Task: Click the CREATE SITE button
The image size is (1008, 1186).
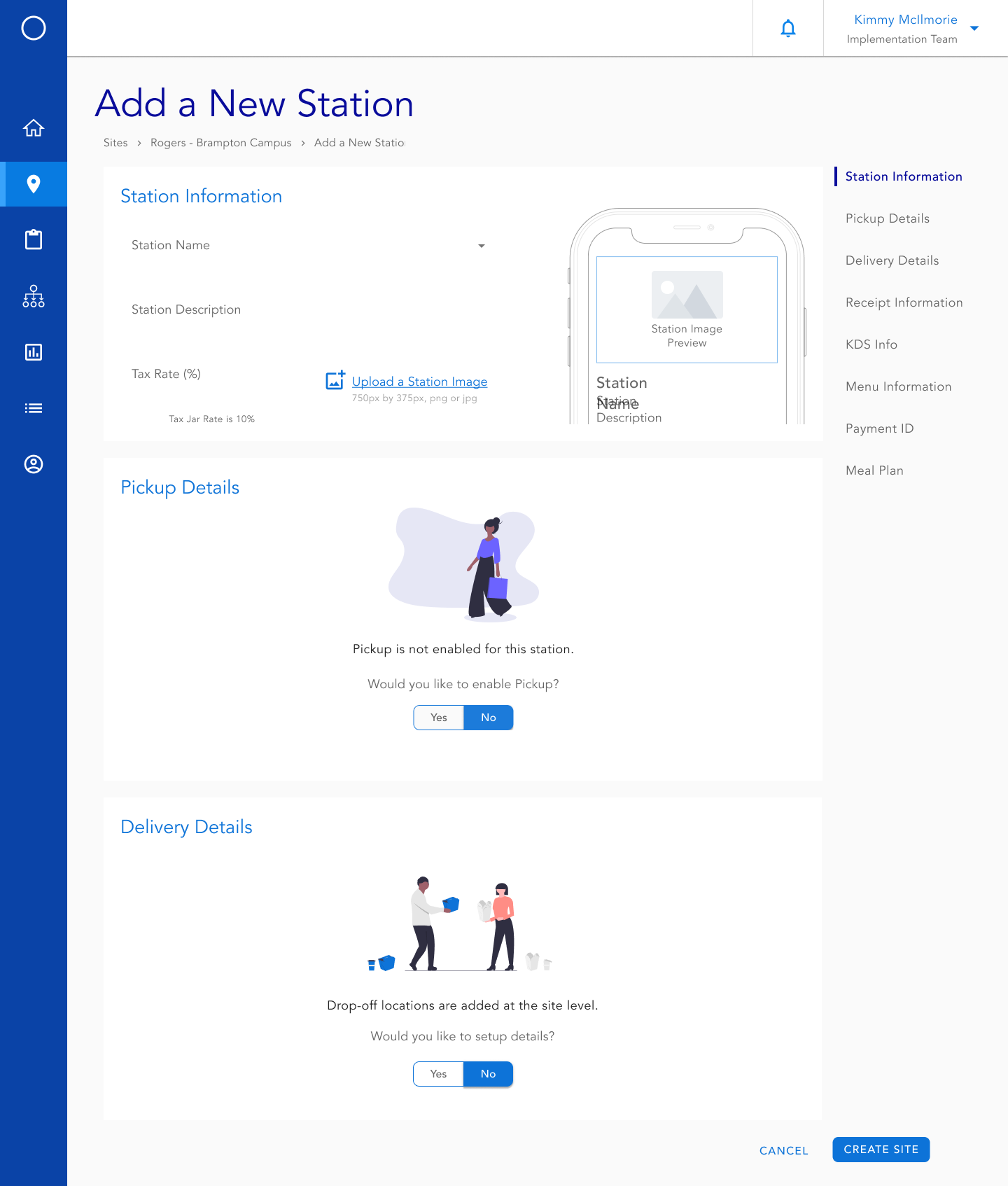Action: (881, 1150)
